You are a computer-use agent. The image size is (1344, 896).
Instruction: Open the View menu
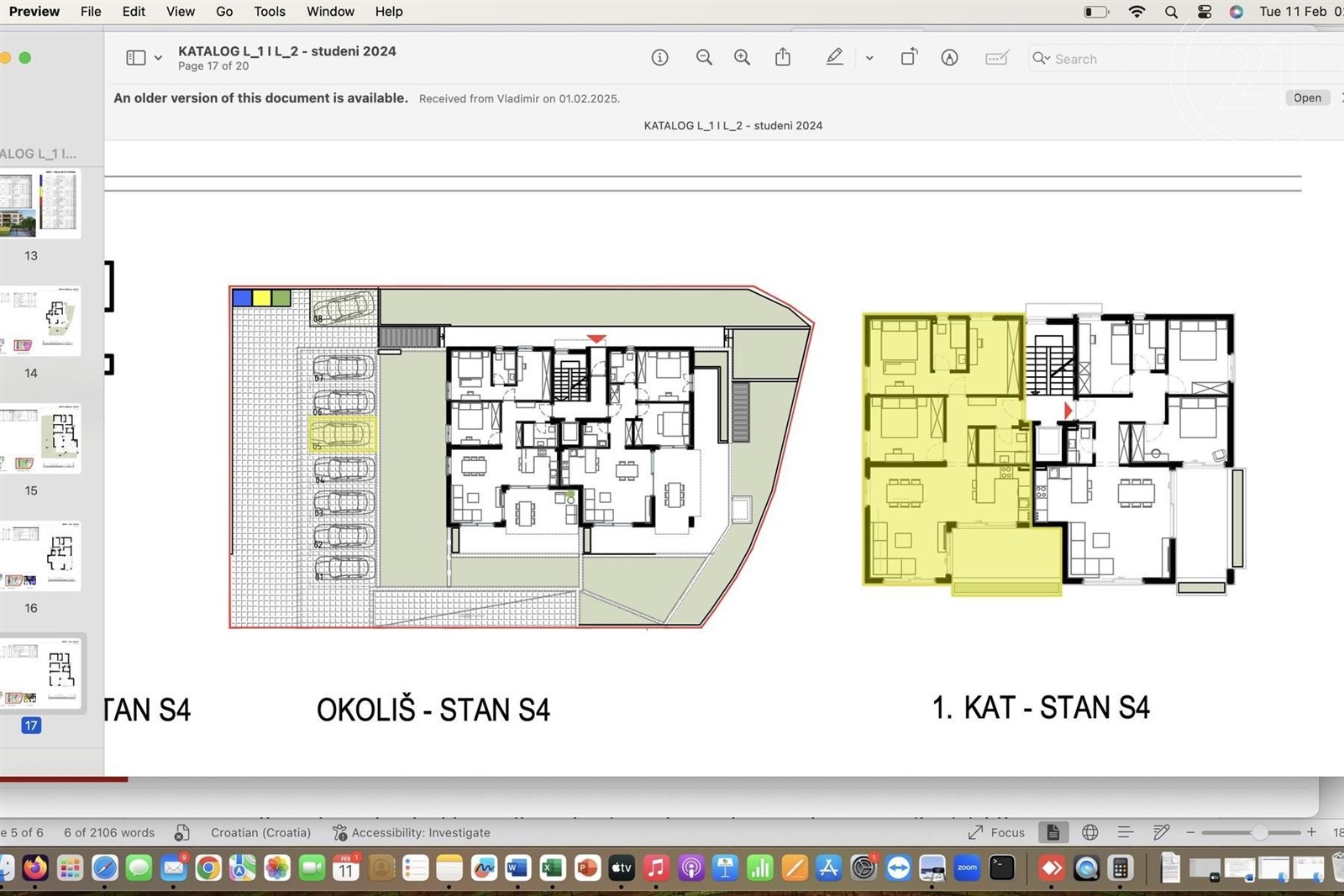[x=180, y=12]
